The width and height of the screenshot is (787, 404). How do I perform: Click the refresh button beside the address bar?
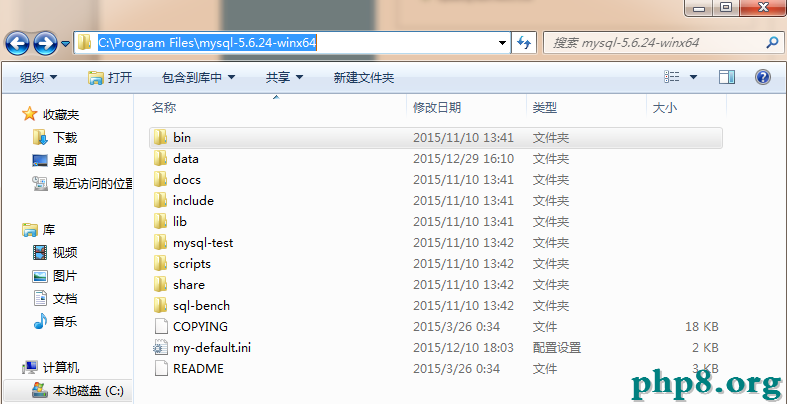coord(524,43)
